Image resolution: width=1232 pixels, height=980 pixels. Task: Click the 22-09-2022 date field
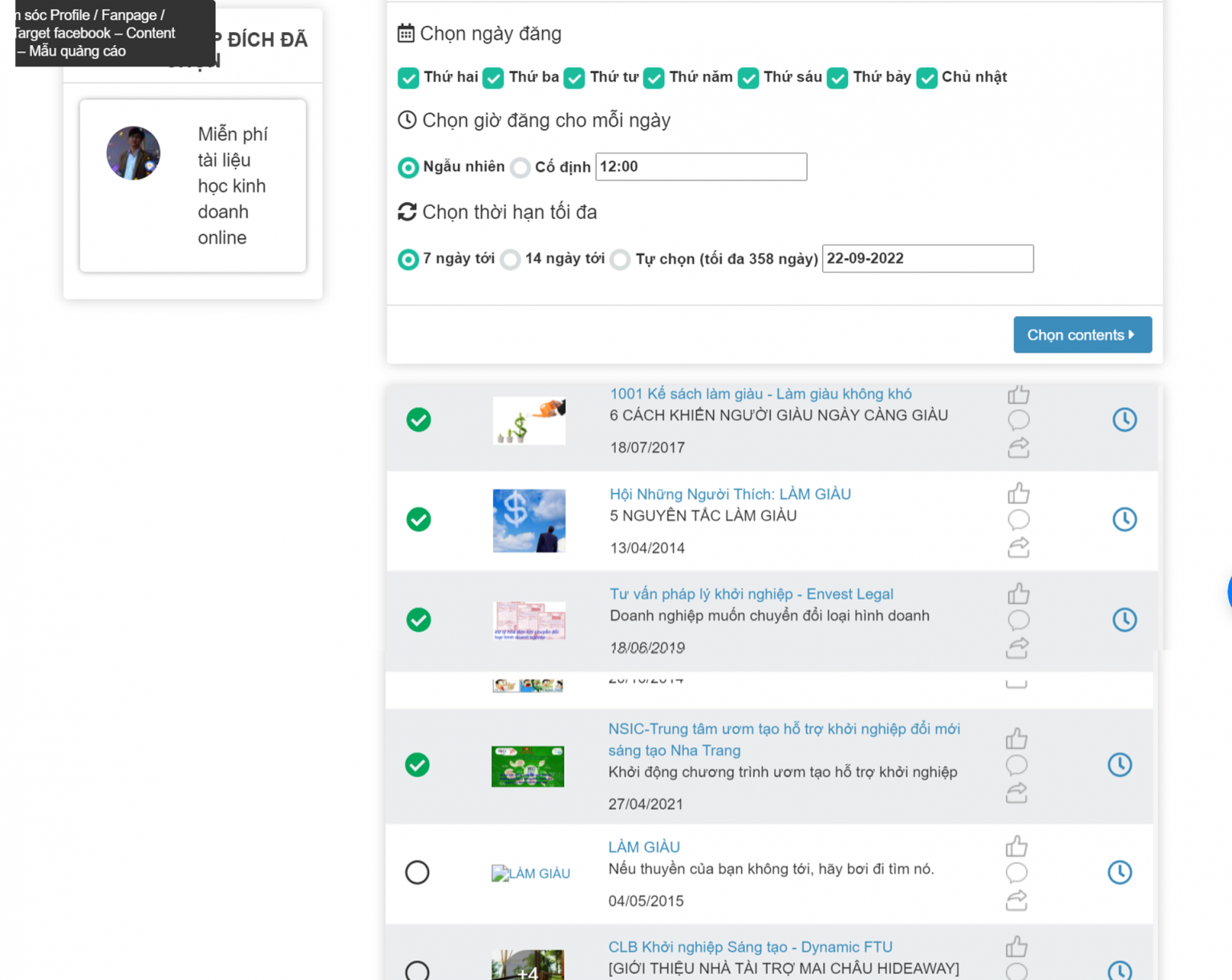927,258
